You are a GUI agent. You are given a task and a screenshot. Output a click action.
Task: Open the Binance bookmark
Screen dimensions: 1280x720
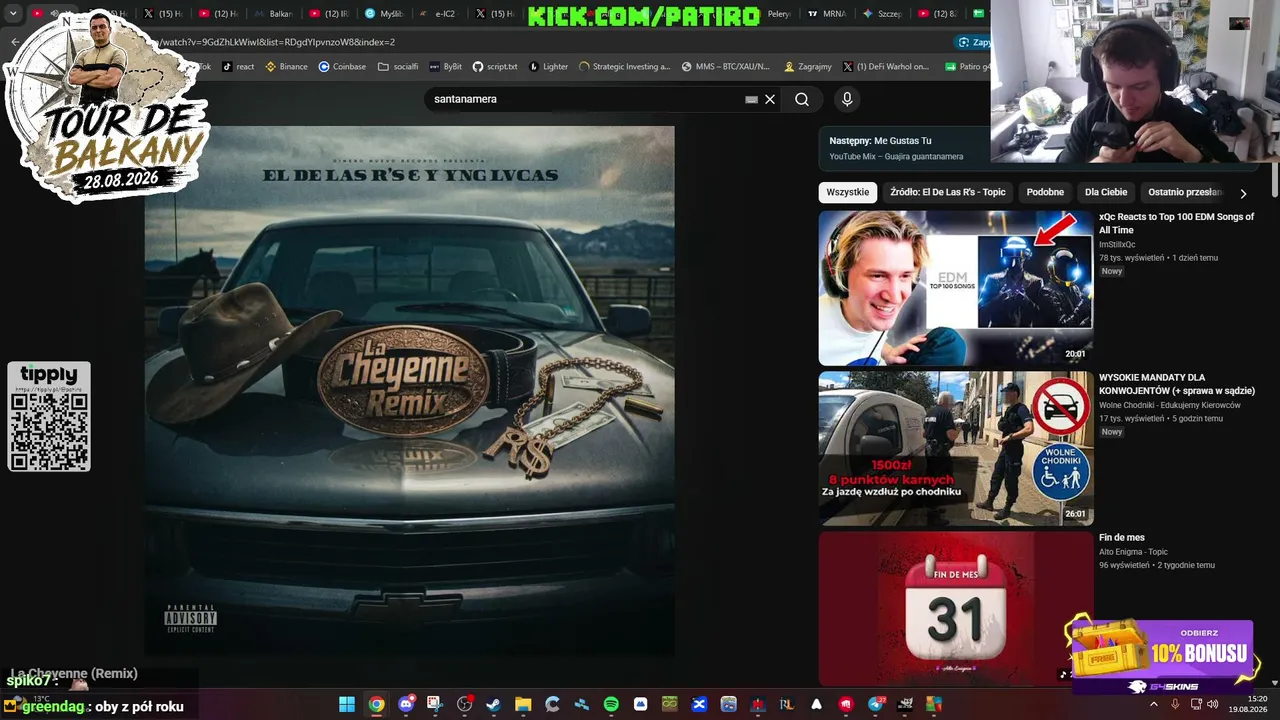[286, 67]
